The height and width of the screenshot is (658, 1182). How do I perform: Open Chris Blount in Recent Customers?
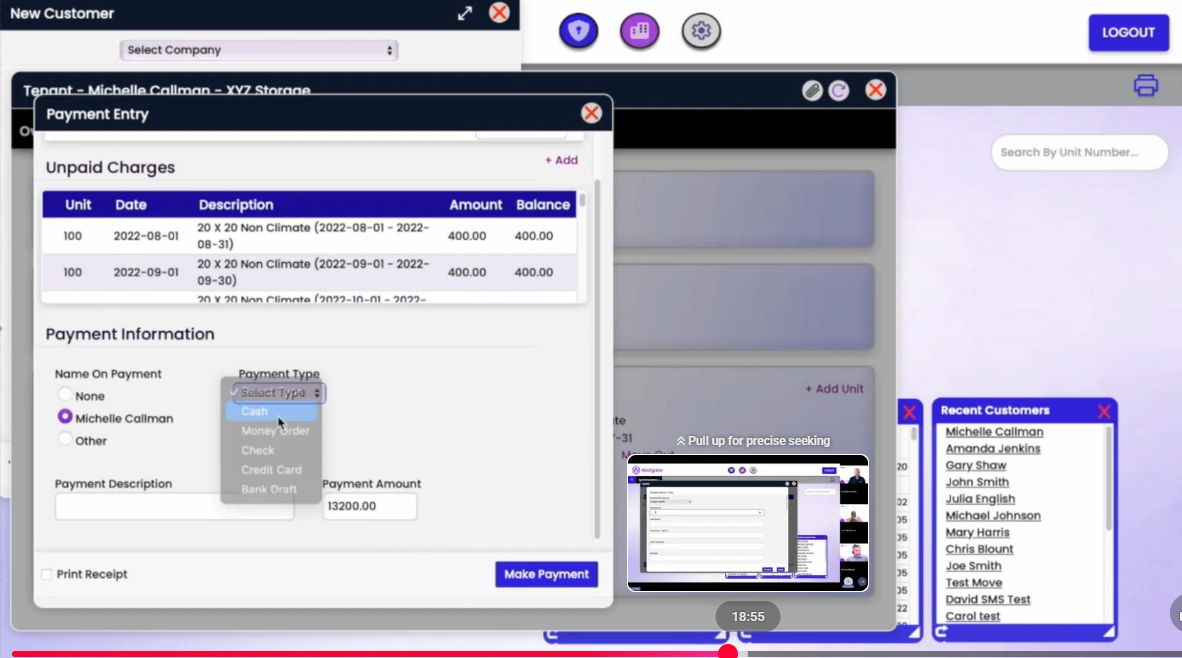(x=979, y=549)
